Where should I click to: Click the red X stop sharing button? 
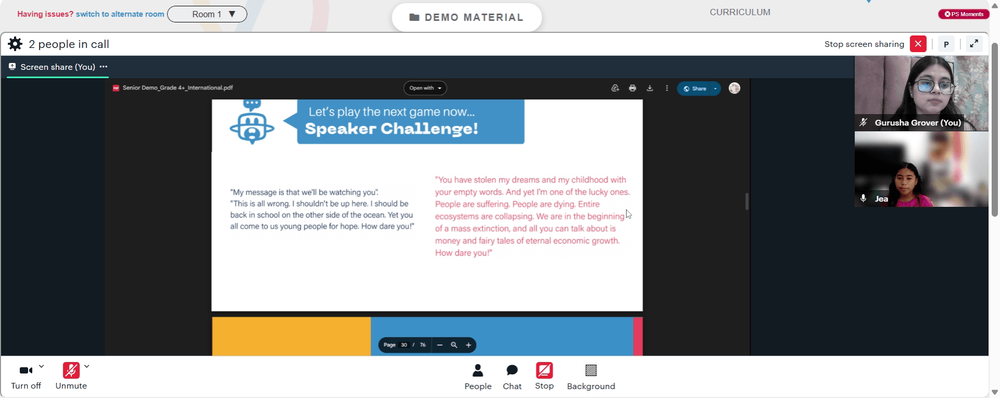pos(918,44)
